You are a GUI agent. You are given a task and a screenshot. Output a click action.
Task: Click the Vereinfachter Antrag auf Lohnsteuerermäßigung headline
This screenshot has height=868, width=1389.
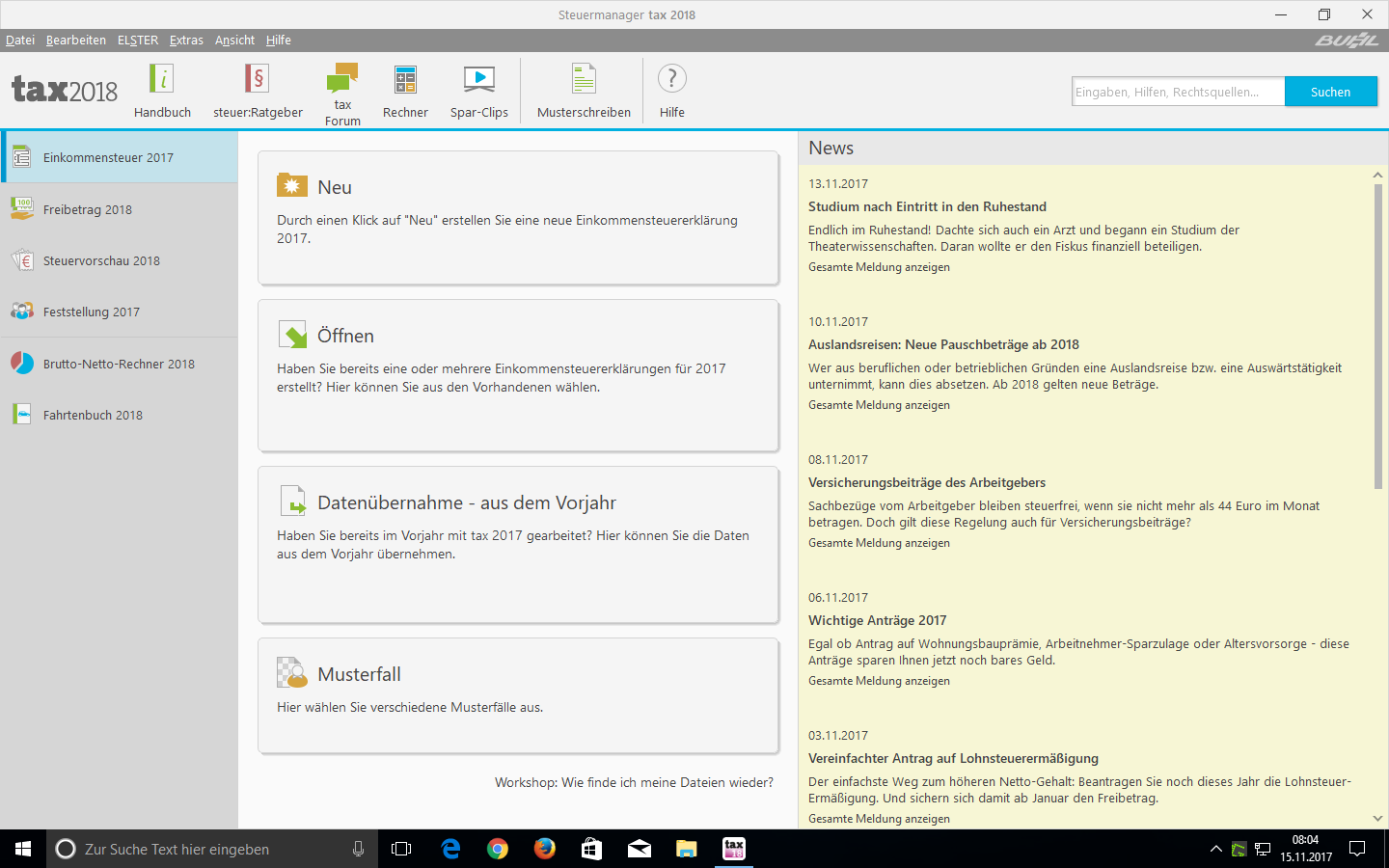(x=953, y=758)
